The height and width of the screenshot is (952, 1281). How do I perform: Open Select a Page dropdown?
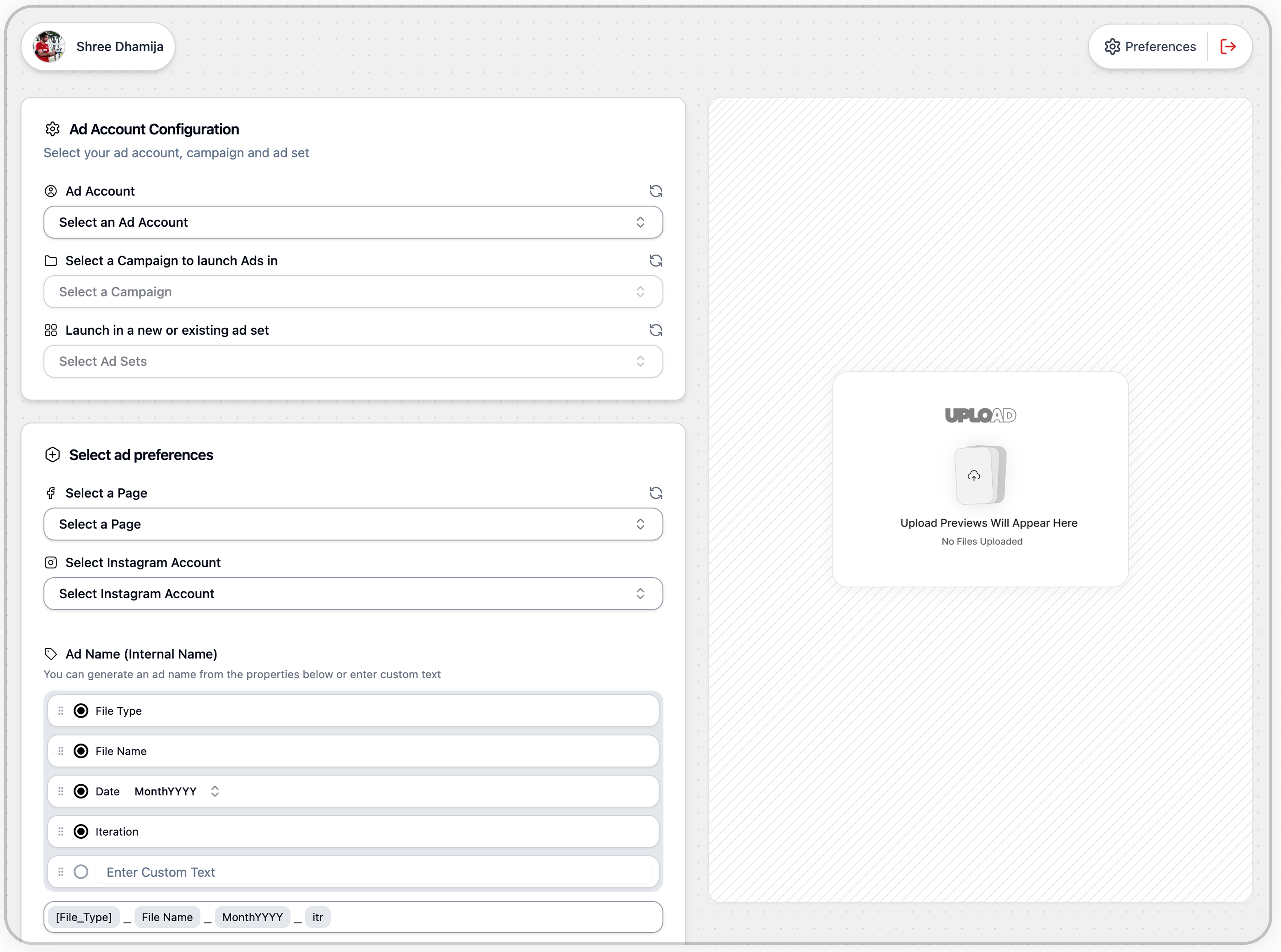(x=353, y=524)
